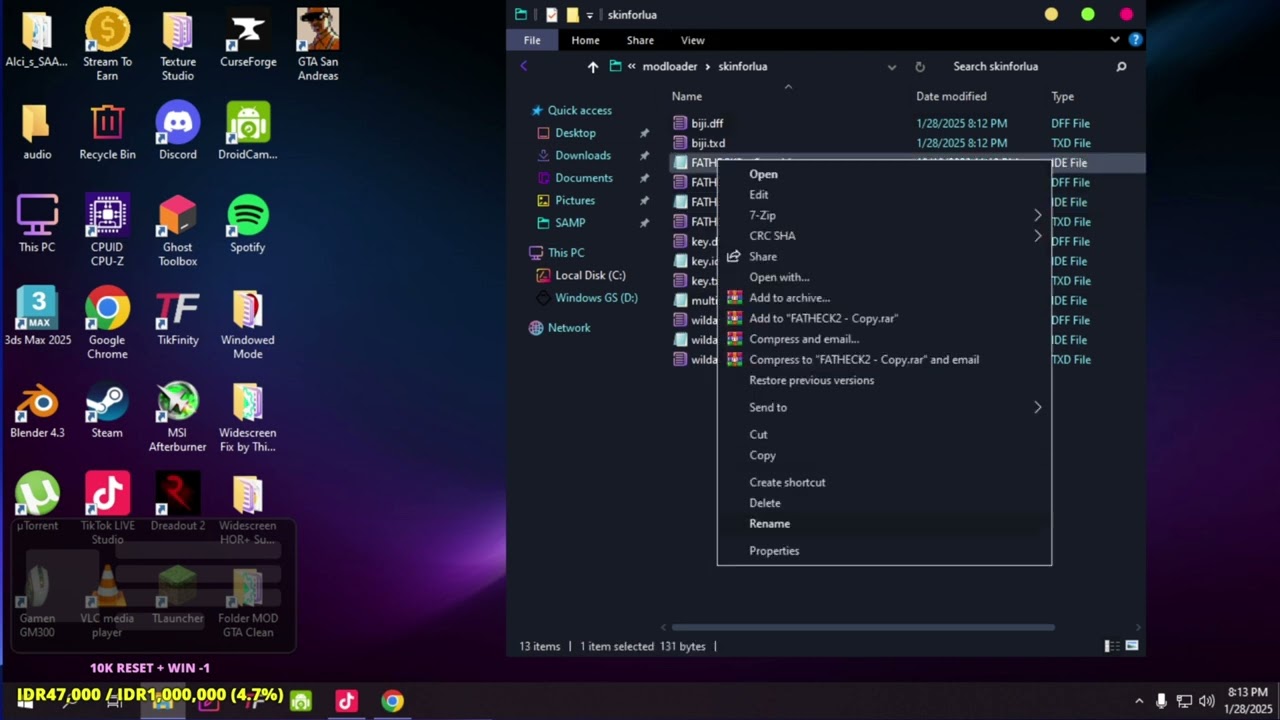
Task: Select Cut in context menu
Action: click(x=884, y=434)
